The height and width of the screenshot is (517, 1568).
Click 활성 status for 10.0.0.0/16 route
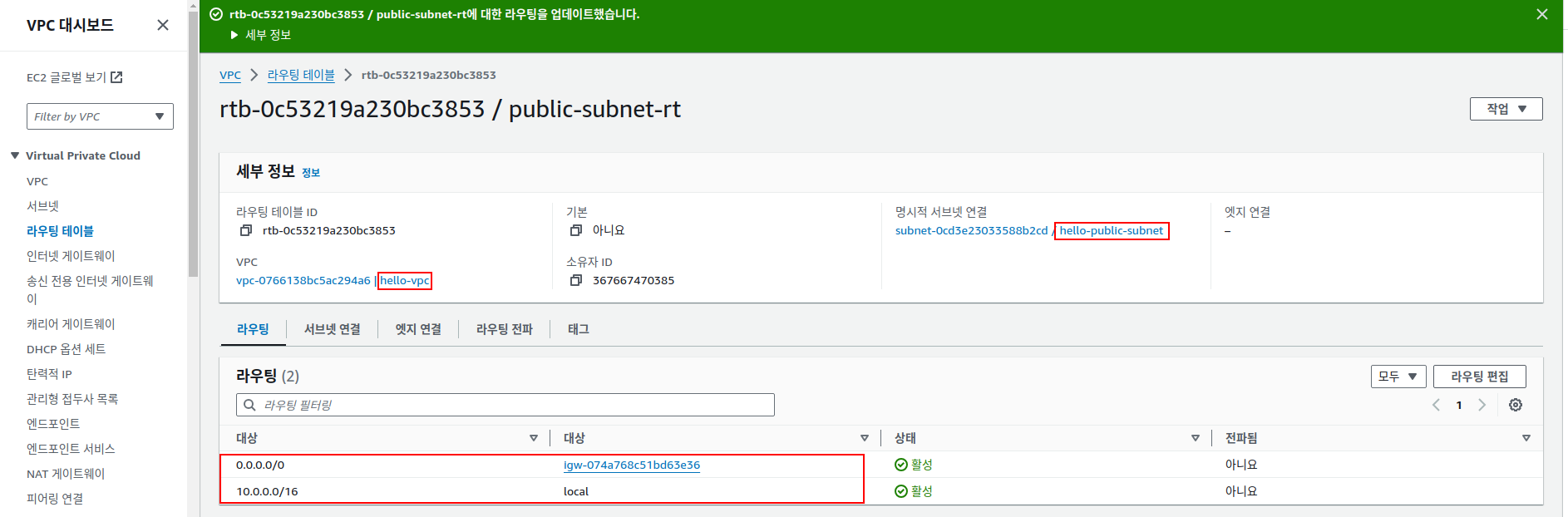[914, 491]
